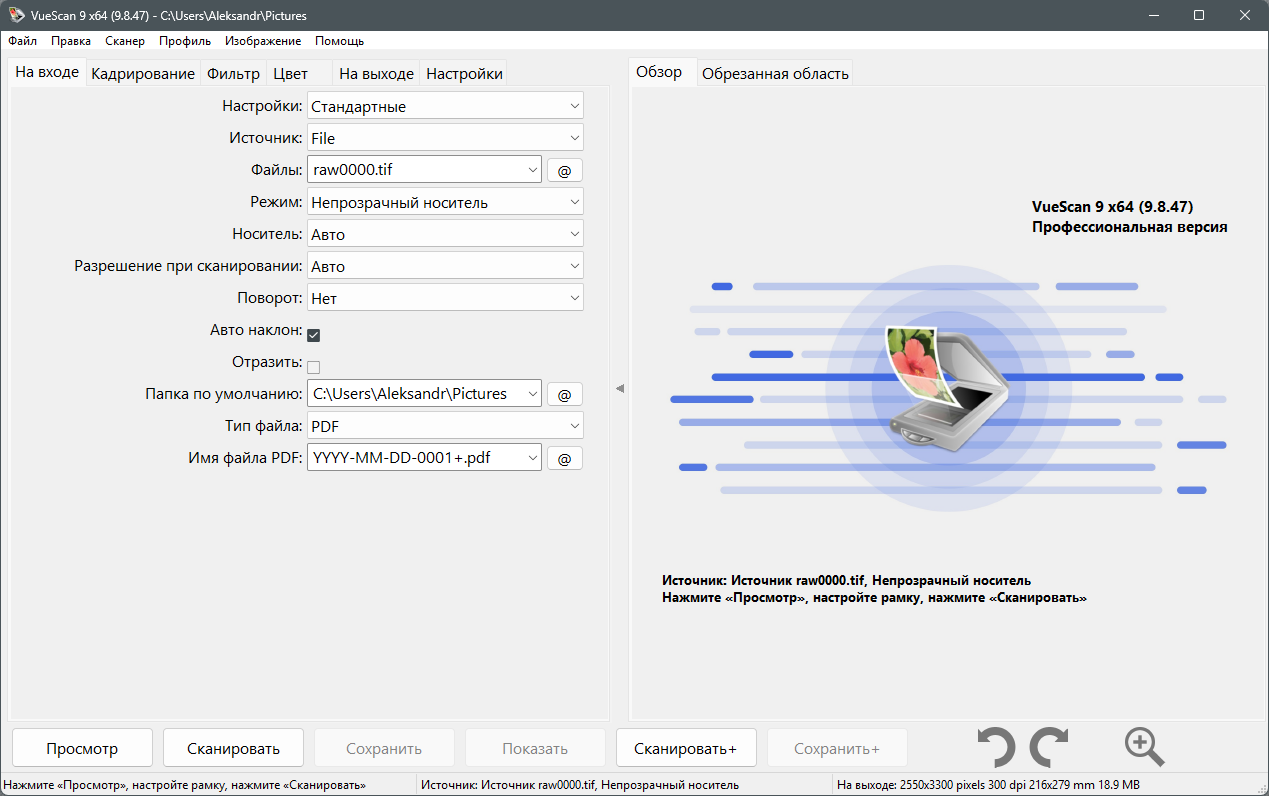
Task: Click the VueScan app icon in the title bar
Action: pyautogui.click(x=15, y=15)
